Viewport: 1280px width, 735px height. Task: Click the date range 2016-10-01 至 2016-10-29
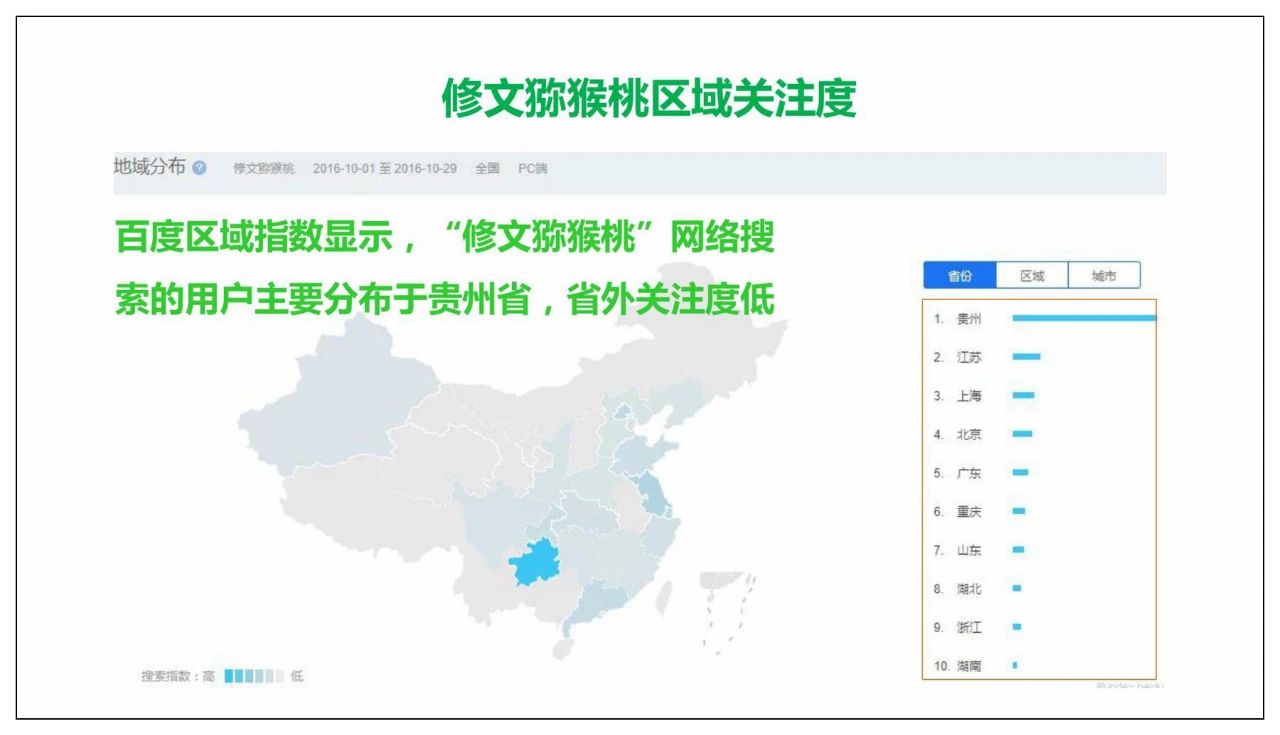(385, 168)
